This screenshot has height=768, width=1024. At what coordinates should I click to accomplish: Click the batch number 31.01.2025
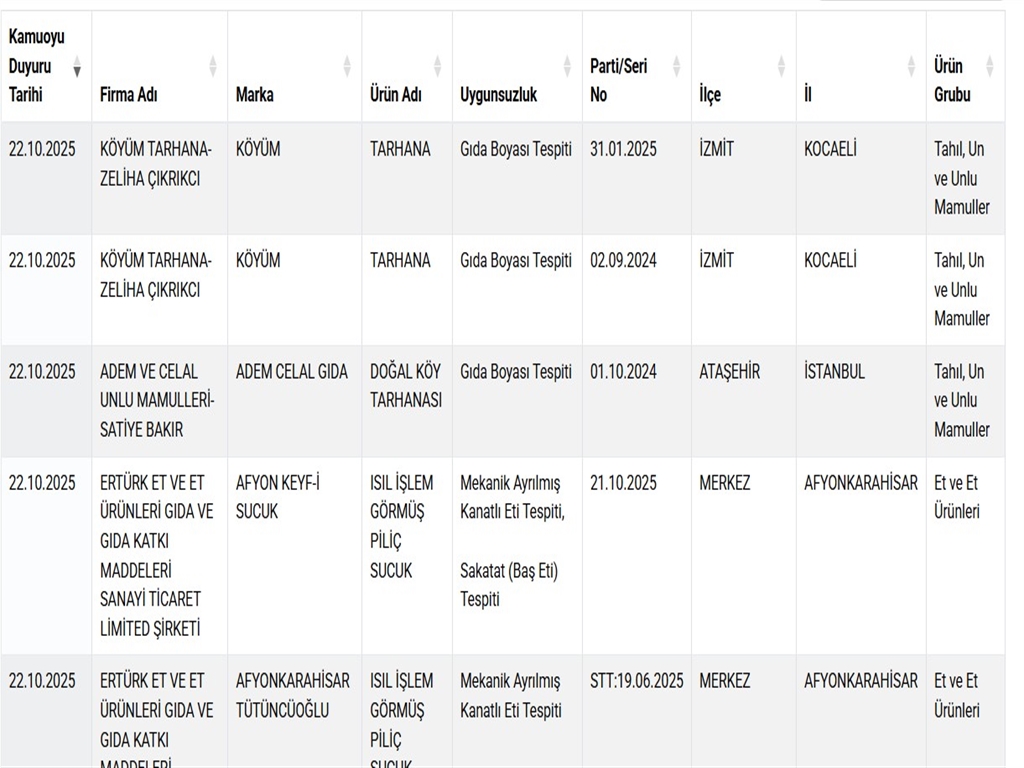(x=623, y=149)
